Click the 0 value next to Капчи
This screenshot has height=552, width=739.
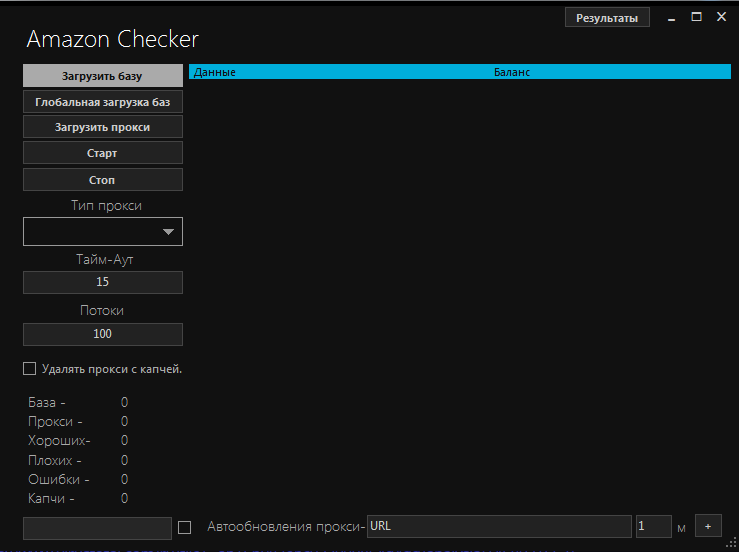point(124,498)
